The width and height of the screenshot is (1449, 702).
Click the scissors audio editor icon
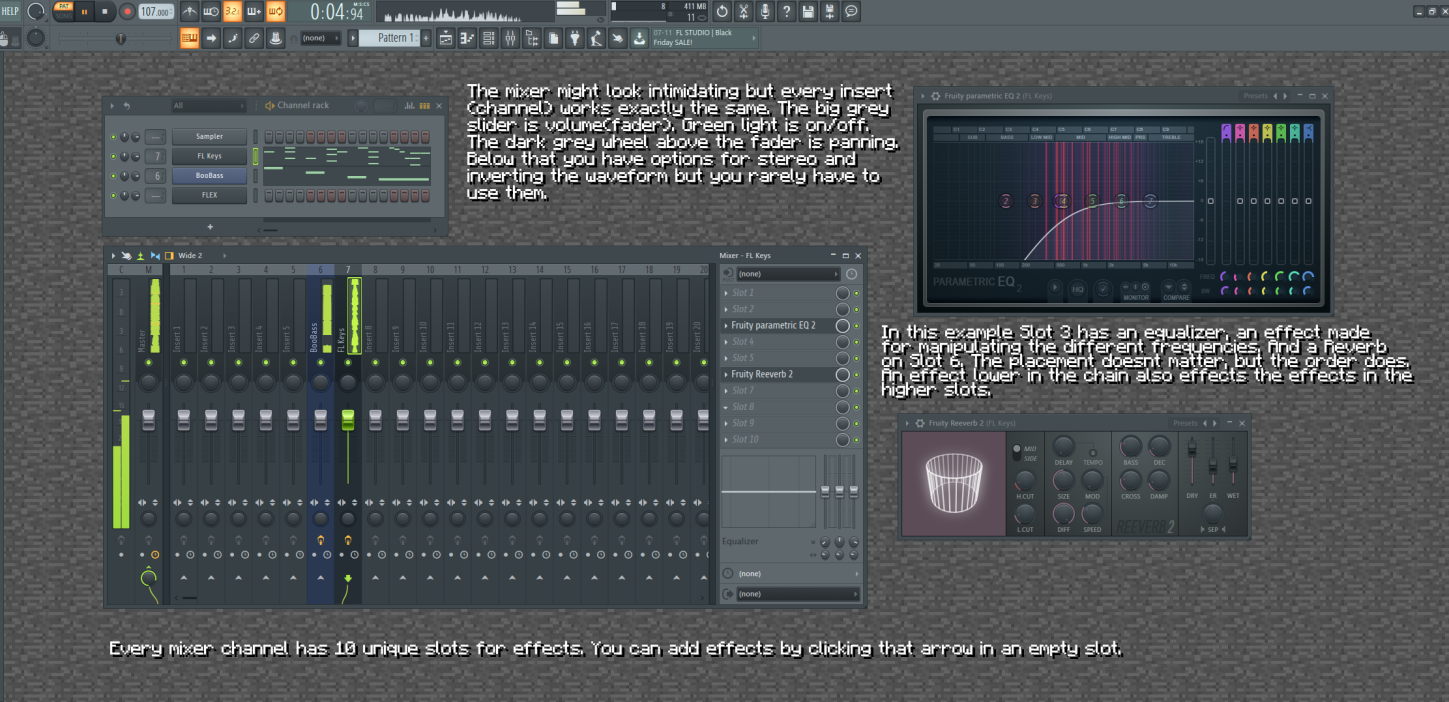coord(744,11)
